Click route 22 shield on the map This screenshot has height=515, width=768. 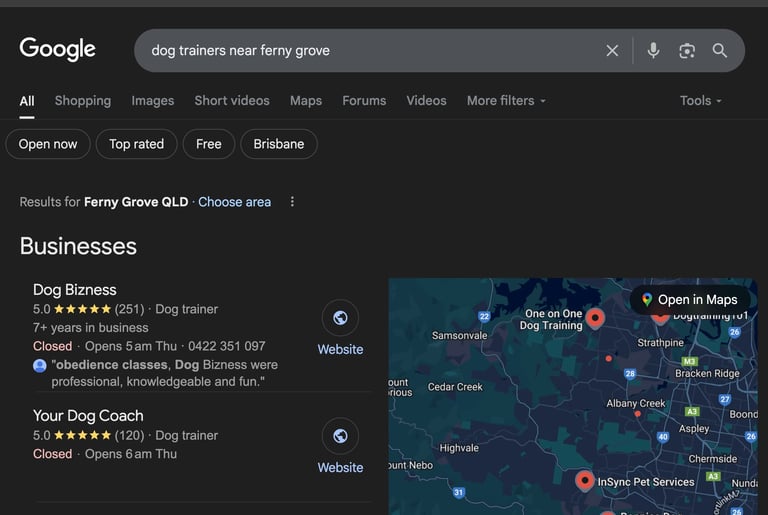tap(484, 316)
